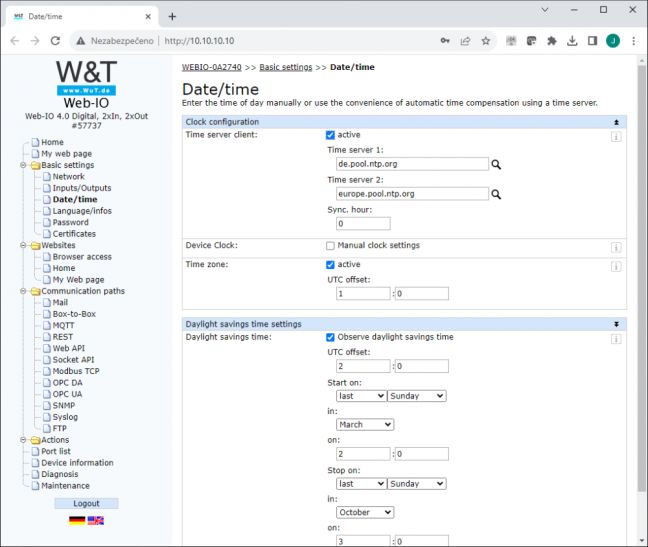
Task: Open Stop on weekday dropdown 'Sunday'
Action: click(417, 484)
